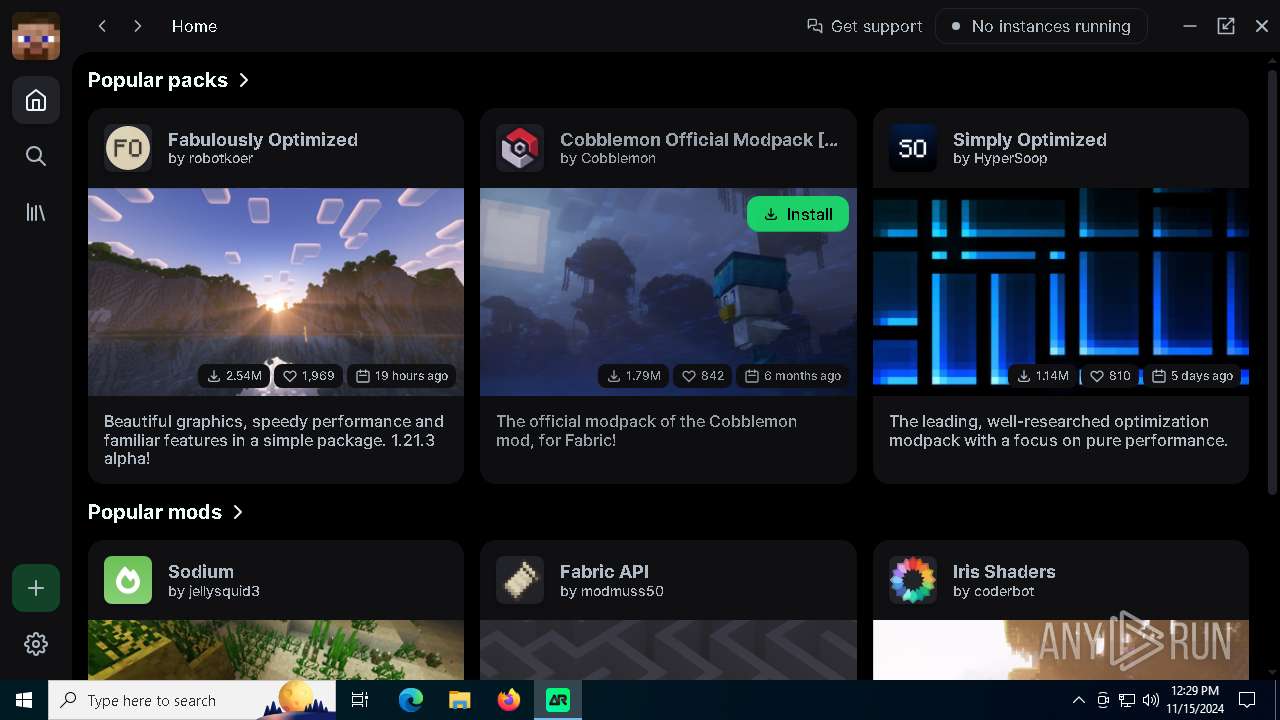Open the Steve avatar account menu
Screen dimensions: 1280x720
36,36
